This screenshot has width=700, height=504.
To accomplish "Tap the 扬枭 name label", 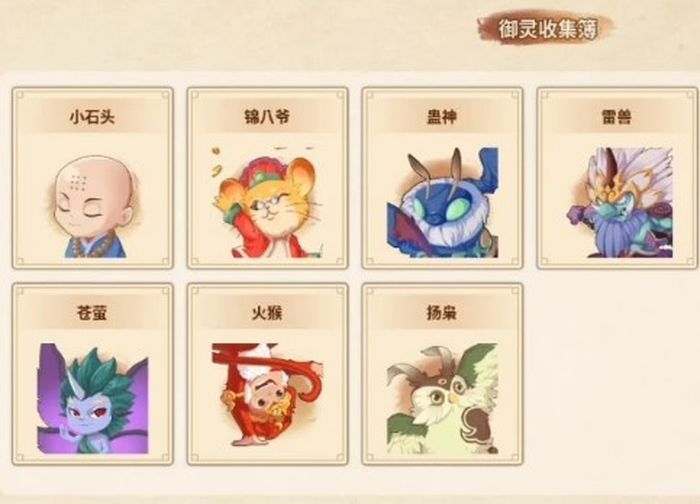I will [x=442, y=312].
